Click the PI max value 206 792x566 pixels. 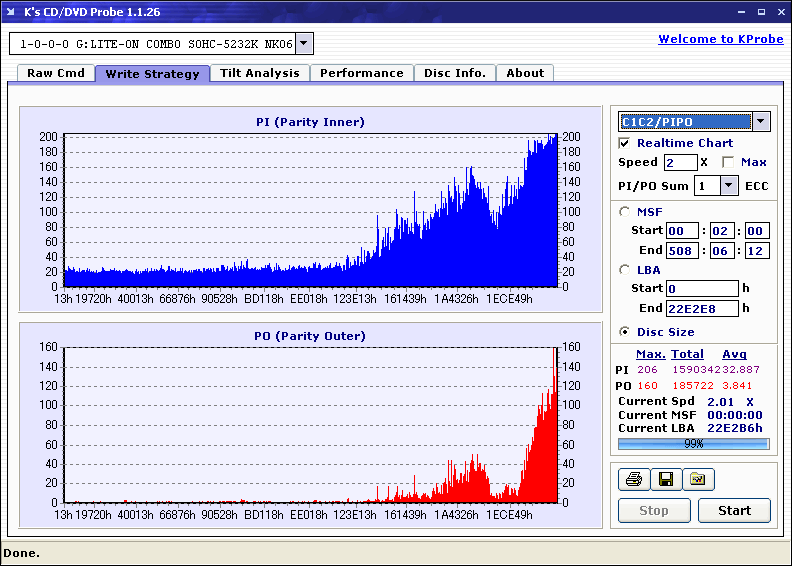[x=647, y=370]
